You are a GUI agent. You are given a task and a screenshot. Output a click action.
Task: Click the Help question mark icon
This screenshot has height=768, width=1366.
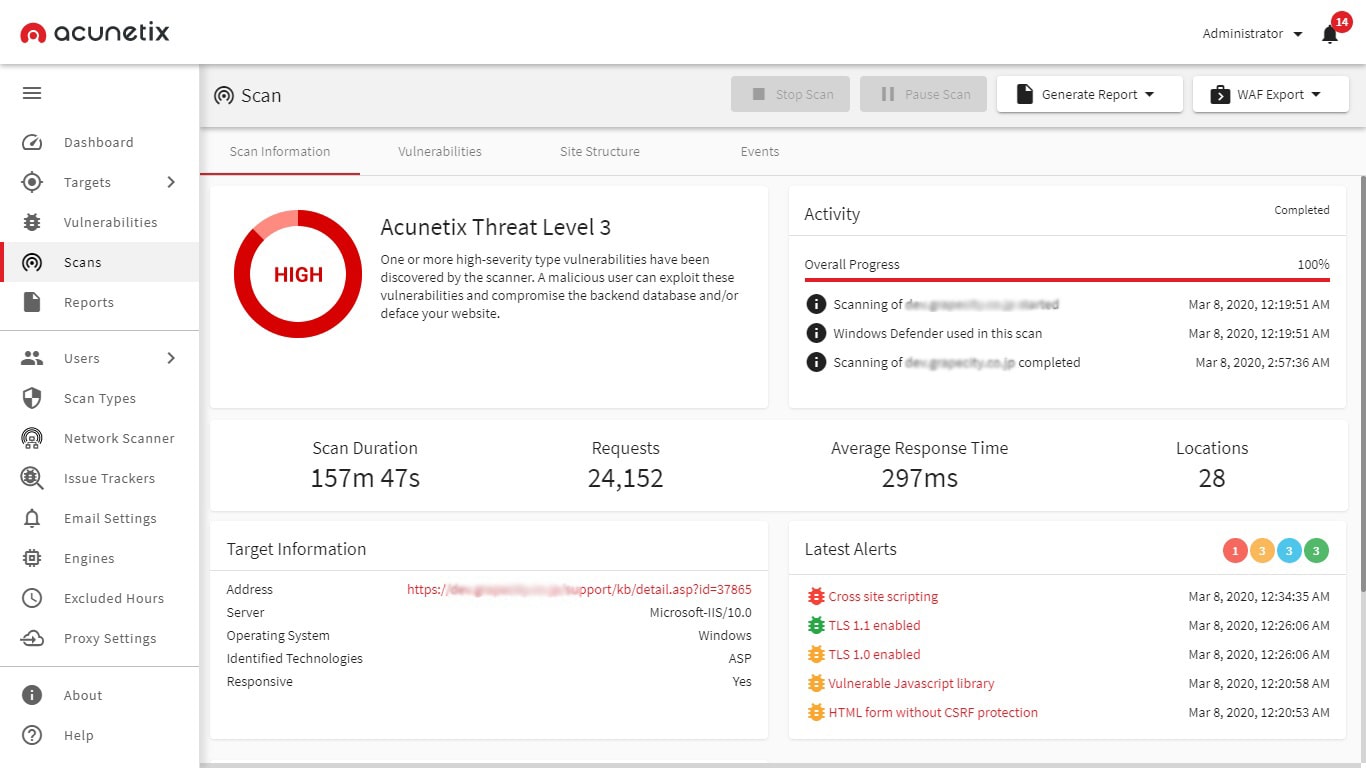click(x=32, y=735)
